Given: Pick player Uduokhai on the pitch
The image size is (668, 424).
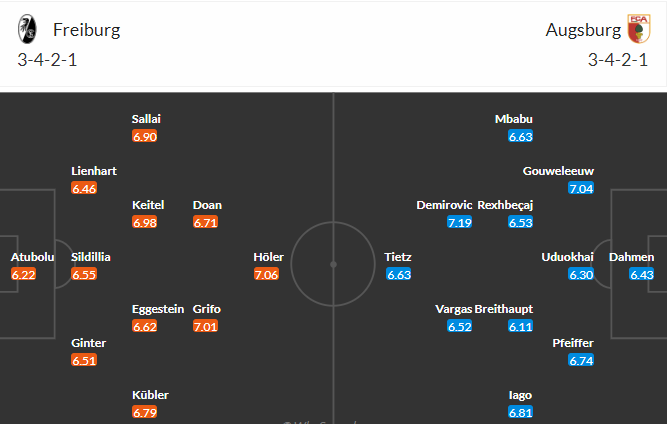Looking at the screenshot, I should [567, 257].
